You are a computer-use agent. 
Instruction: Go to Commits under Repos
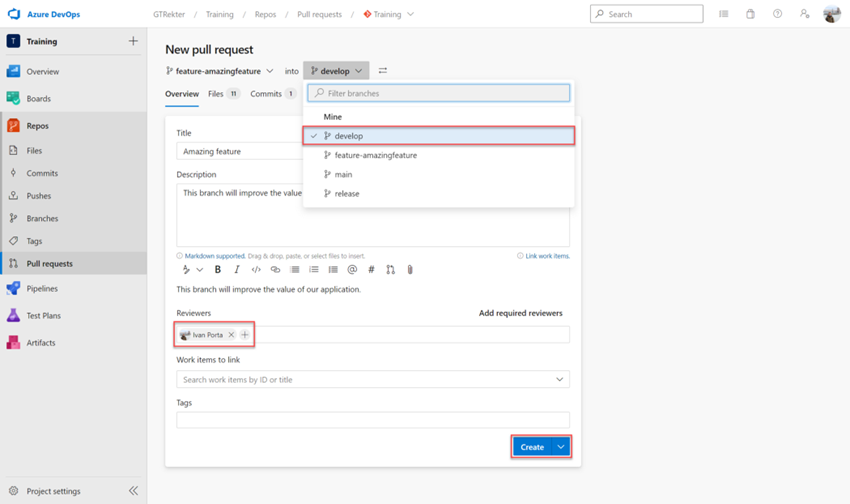pyautogui.click(x=42, y=173)
